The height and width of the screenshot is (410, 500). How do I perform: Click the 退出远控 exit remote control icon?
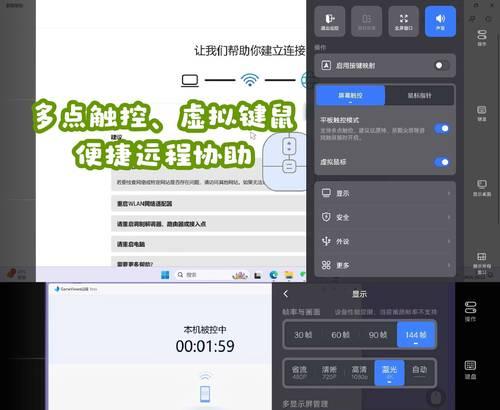330,21
